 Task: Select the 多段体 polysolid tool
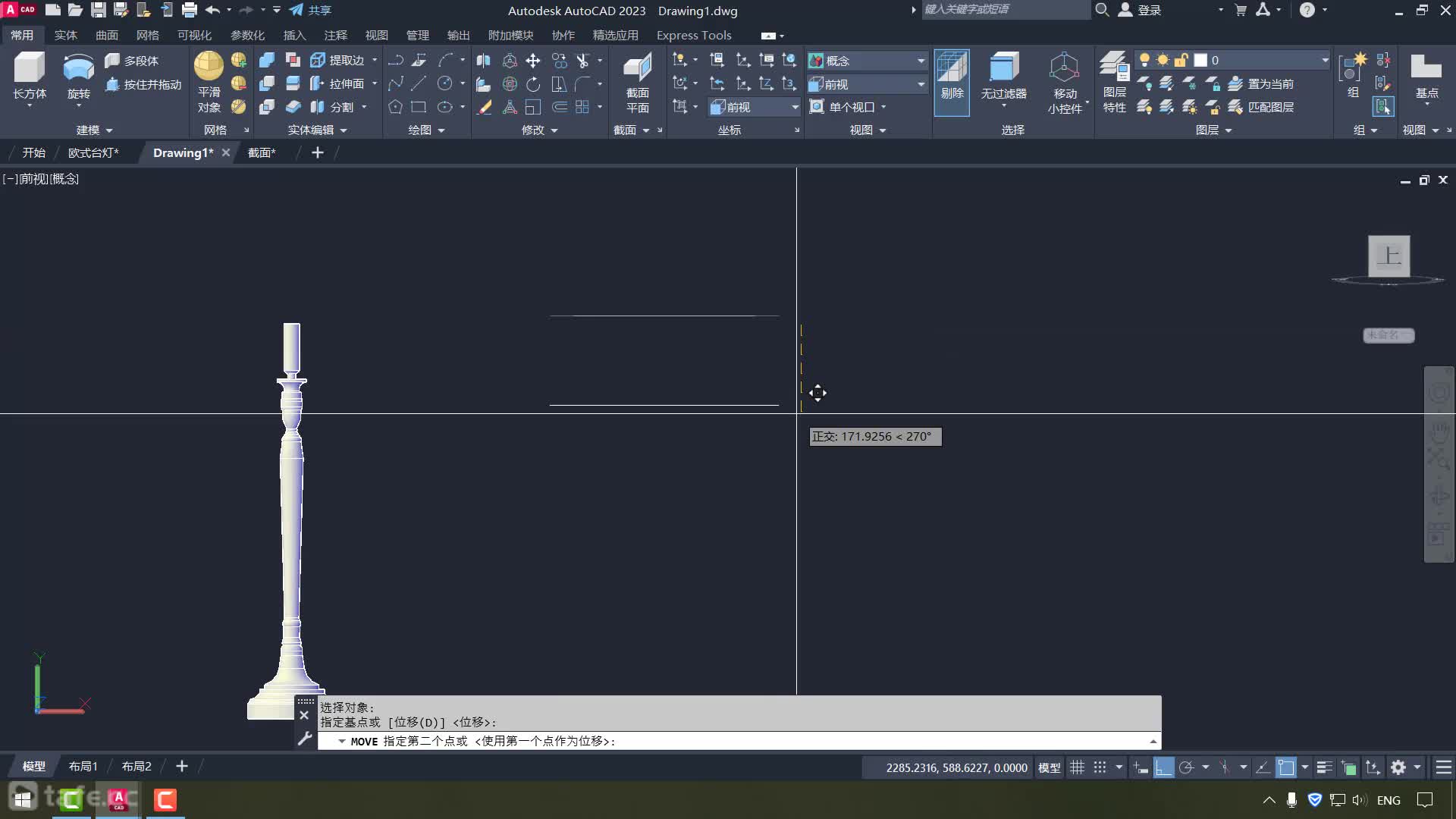(x=131, y=60)
